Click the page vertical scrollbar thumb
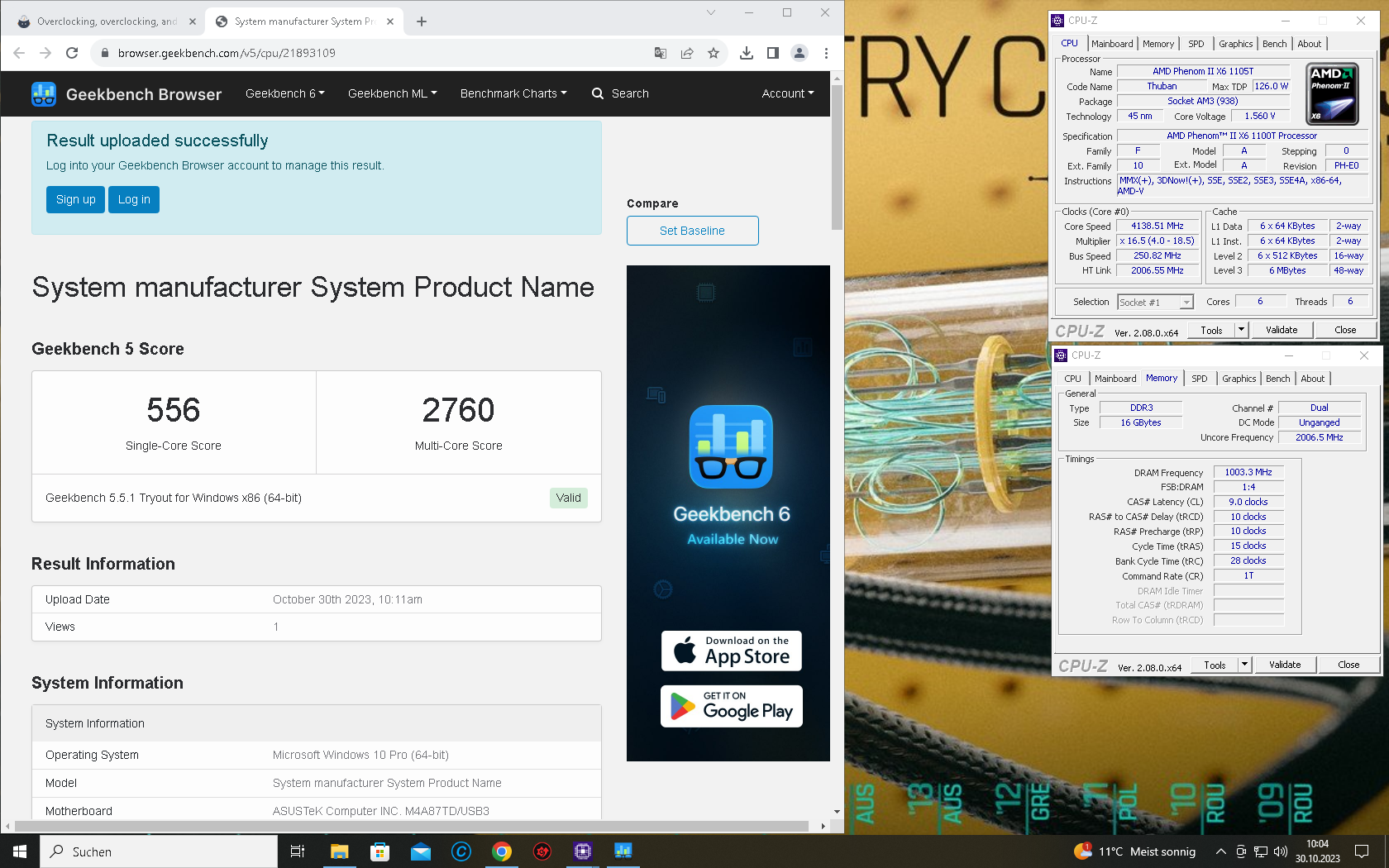The height and width of the screenshot is (868, 1389). [837, 157]
